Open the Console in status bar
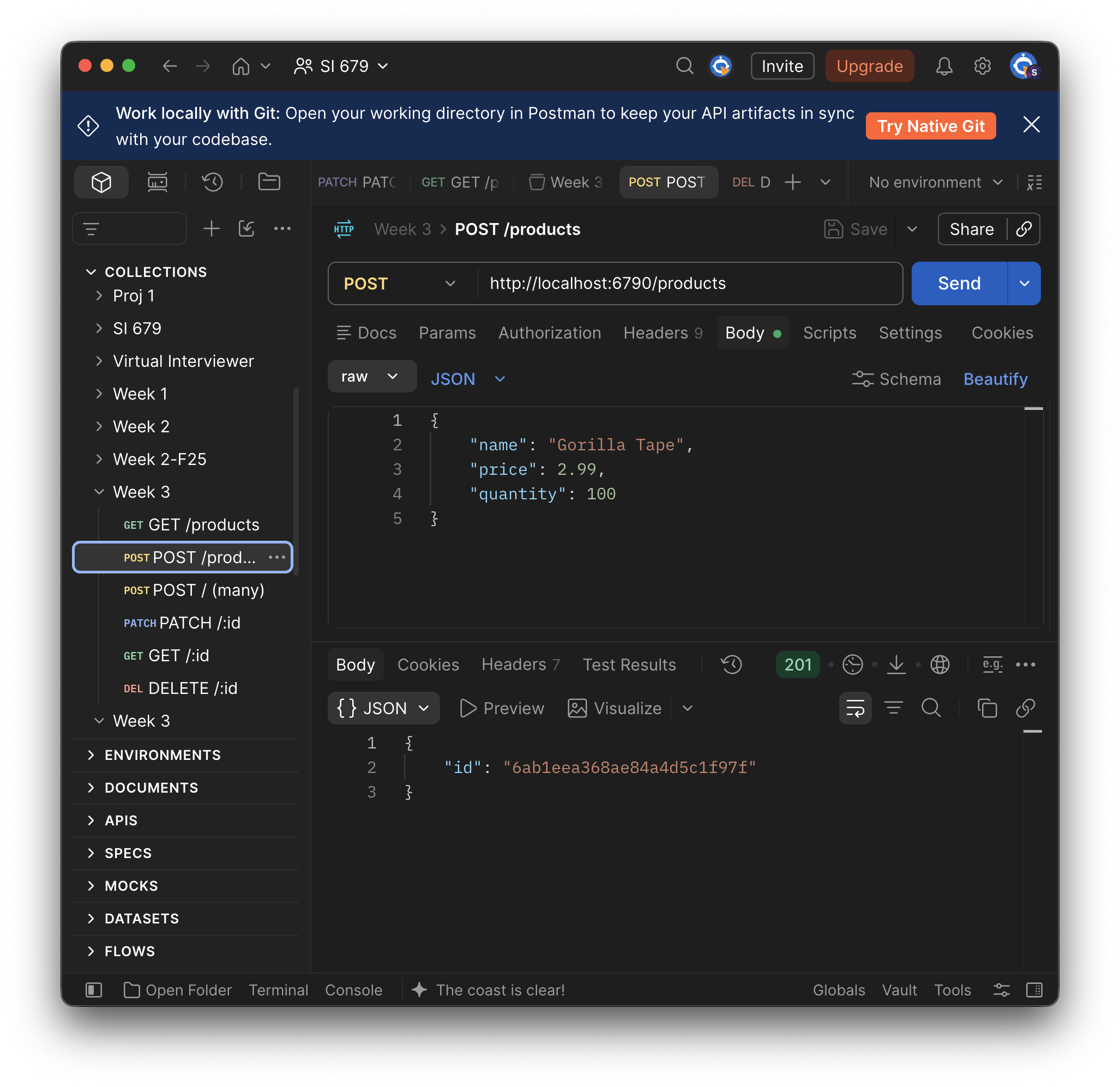Image resolution: width=1120 pixels, height=1087 pixels. 354,989
